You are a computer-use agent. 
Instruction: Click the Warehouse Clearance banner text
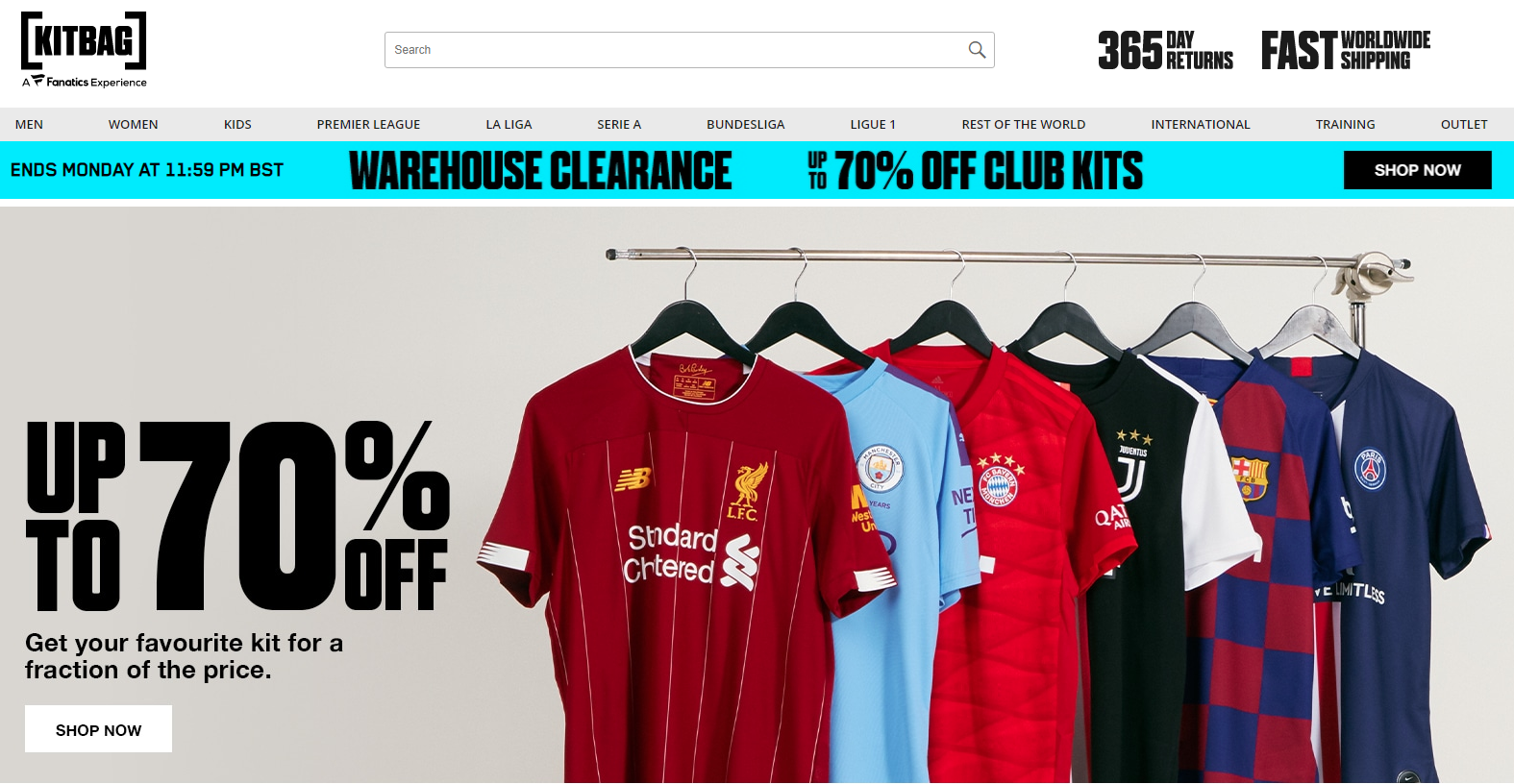click(540, 171)
